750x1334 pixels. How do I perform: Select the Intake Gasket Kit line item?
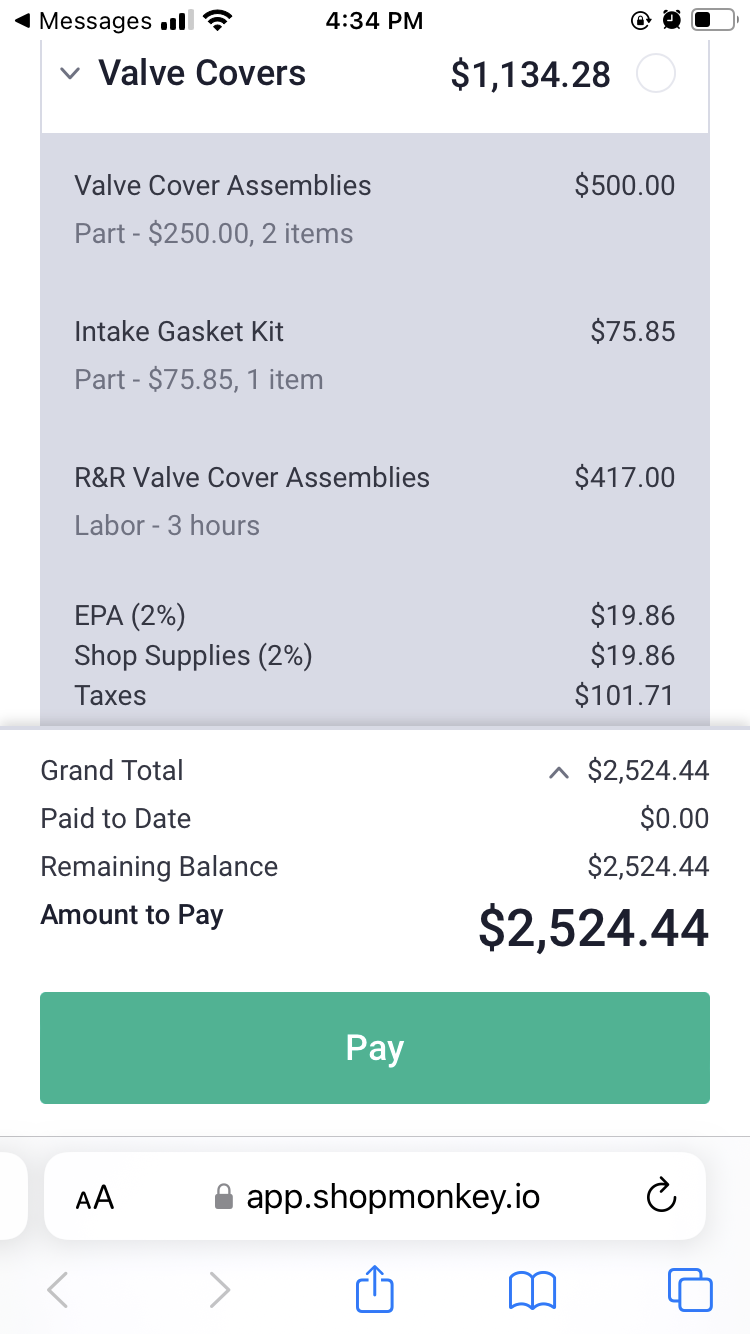375,355
